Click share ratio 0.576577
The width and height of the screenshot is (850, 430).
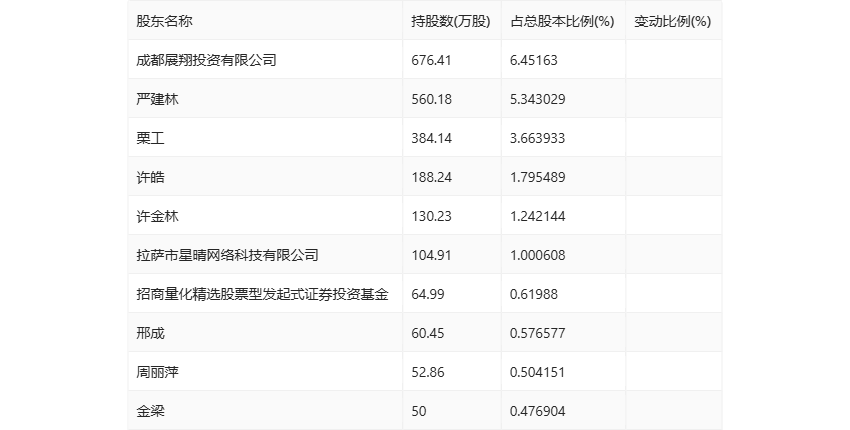(537, 333)
